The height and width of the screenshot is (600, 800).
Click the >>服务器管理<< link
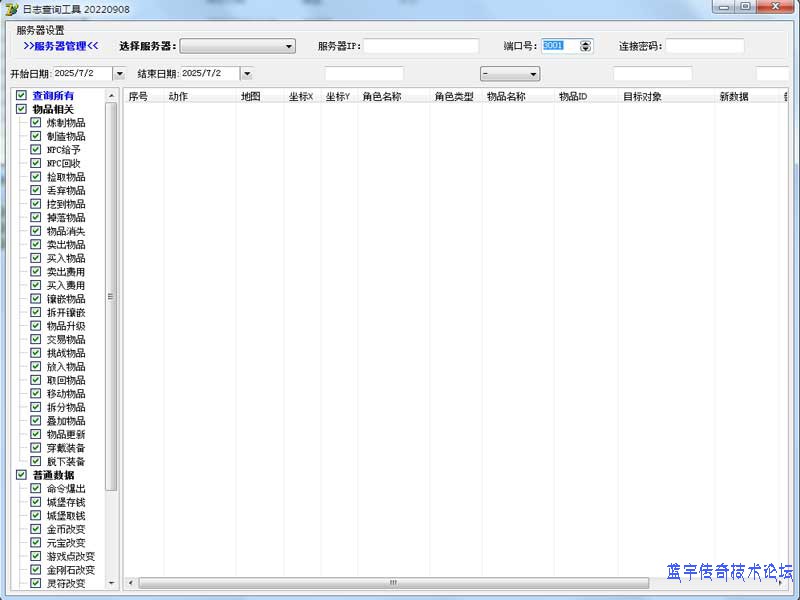60,46
